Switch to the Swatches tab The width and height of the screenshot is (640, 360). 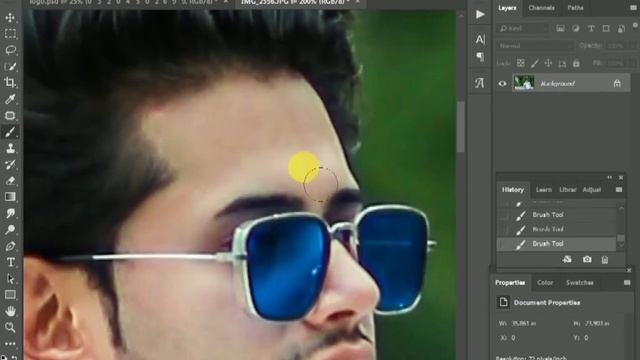(580, 282)
